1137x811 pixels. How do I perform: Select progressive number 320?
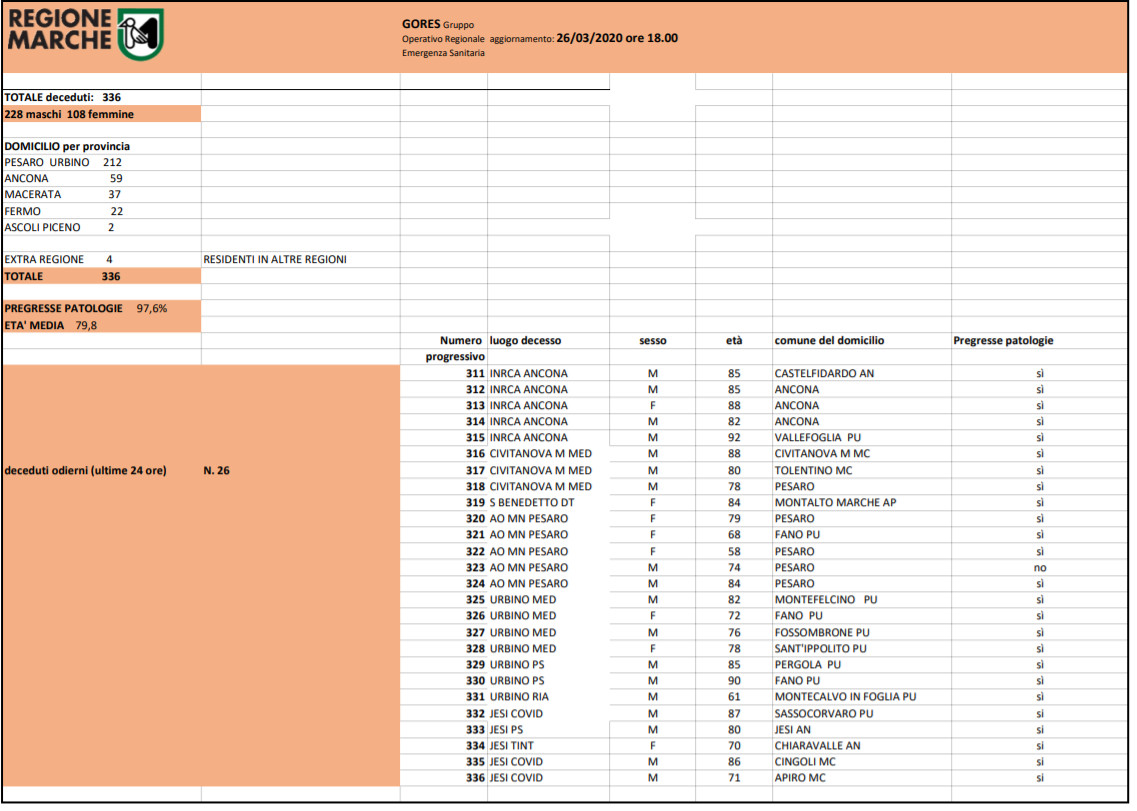(x=475, y=519)
